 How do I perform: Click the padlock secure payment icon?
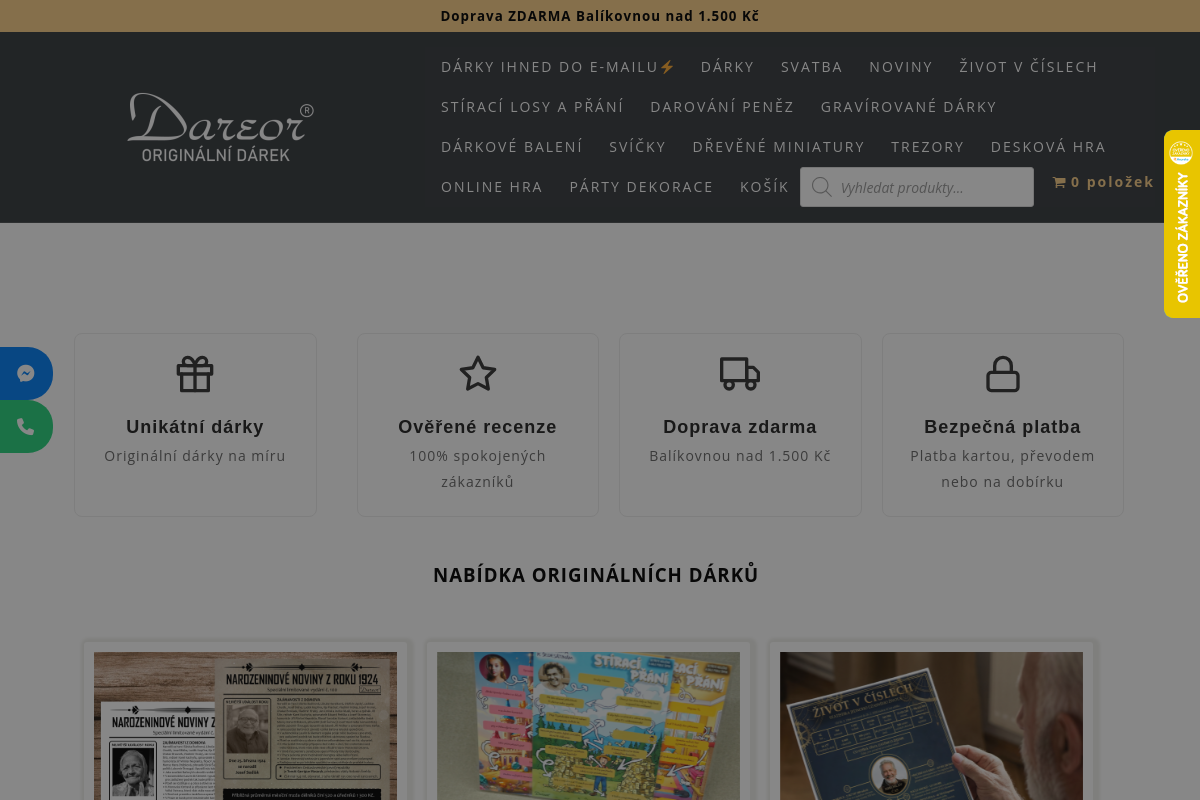[1003, 374]
